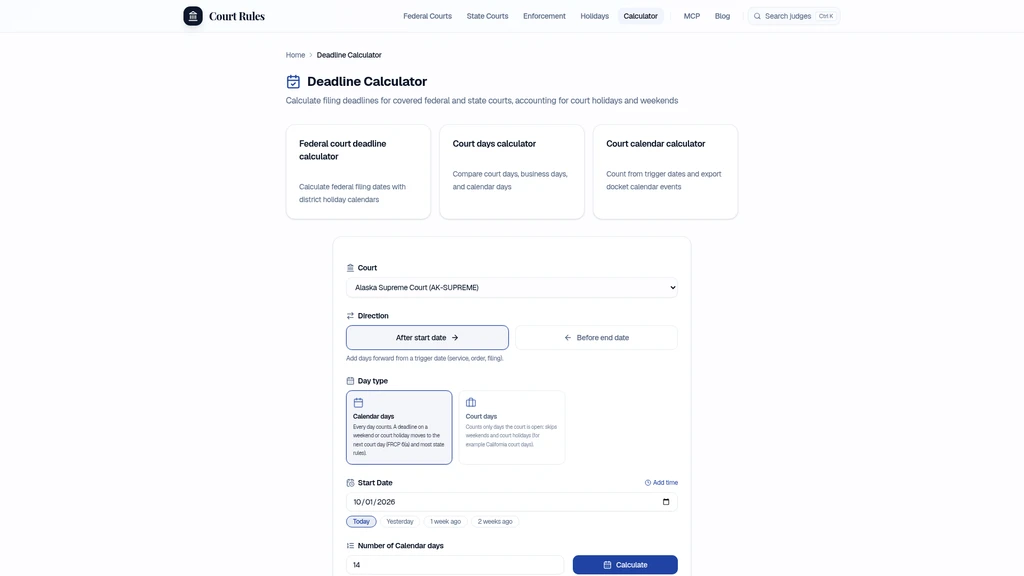The height and width of the screenshot is (576, 1024).
Task: Open the Court calendar calculator card
Action: [665, 172]
